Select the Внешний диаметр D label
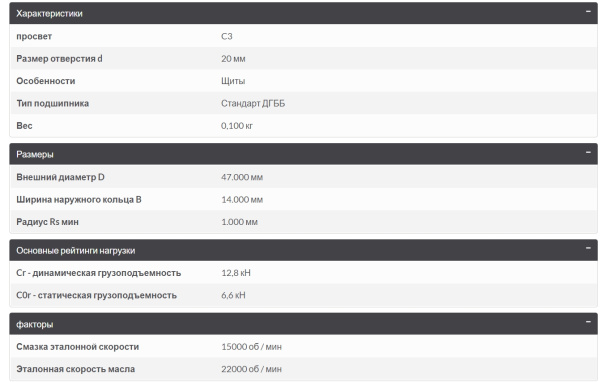The image size is (600, 382). click(60, 177)
